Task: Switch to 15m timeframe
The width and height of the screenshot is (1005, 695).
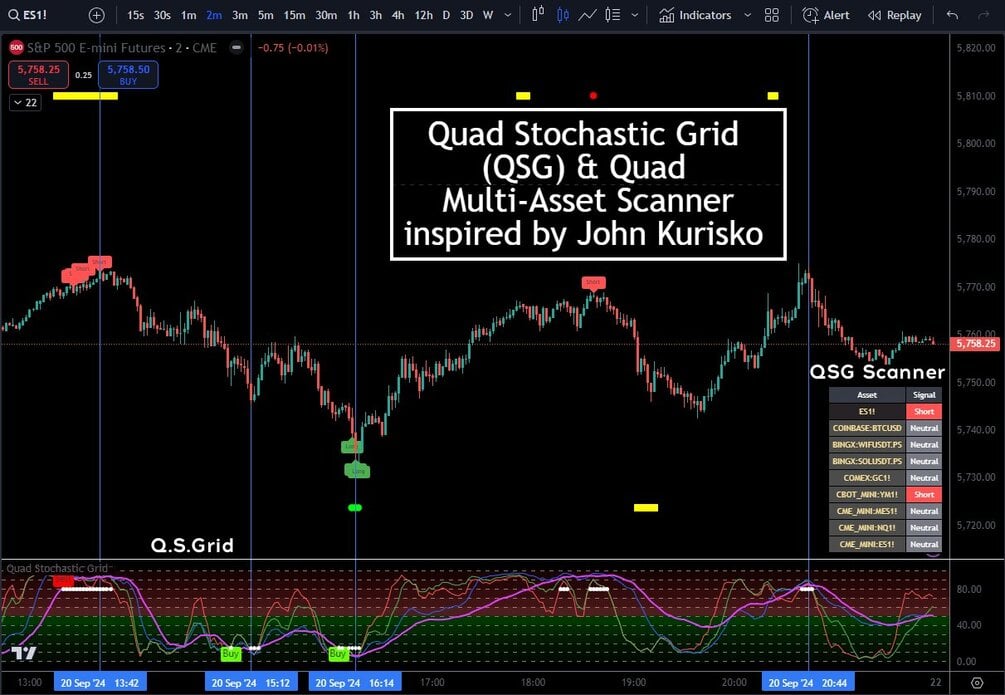Action: coord(294,15)
